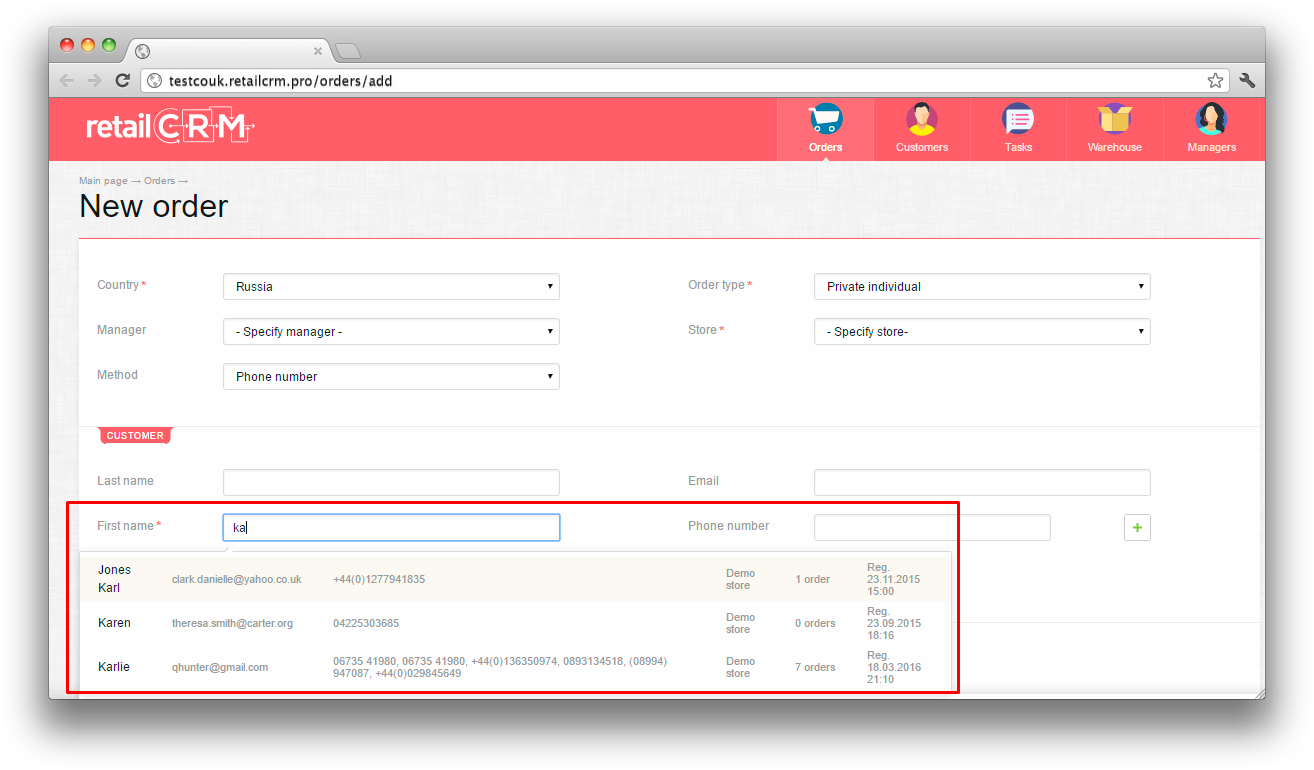The image size is (1314, 770).
Task: Click the Phone number input field
Action: (932, 527)
